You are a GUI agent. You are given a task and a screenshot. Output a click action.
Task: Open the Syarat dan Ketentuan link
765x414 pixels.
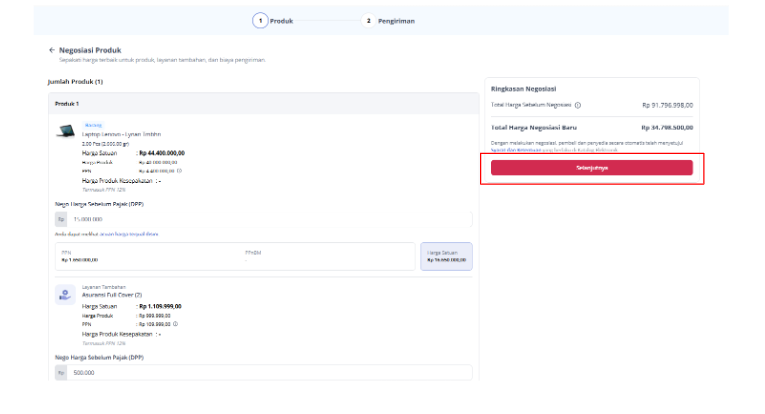pos(516,150)
